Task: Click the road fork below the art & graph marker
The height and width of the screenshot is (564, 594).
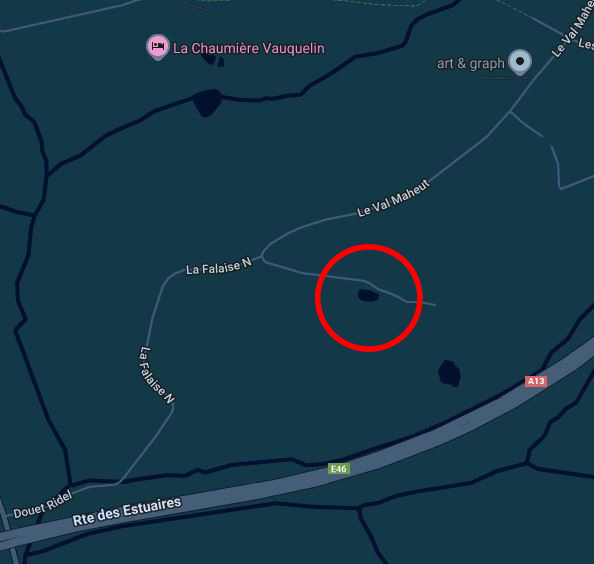Action: click(510, 112)
